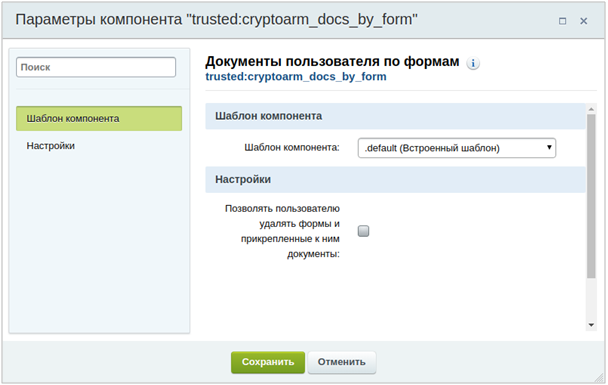Select Шаблон компонента in left sidebar
The height and width of the screenshot is (385, 608).
[99, 118]
